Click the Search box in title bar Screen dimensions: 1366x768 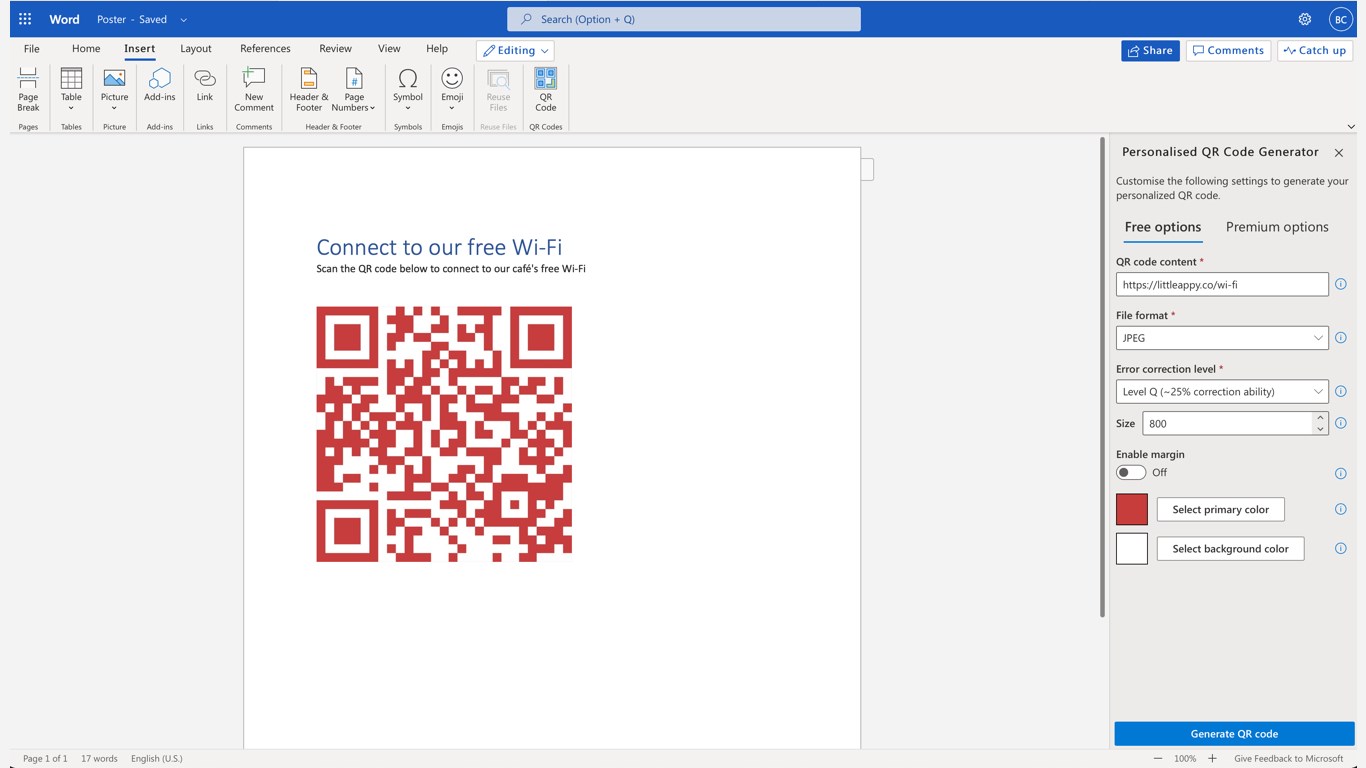pyautogui.click(x=684, y=19)
